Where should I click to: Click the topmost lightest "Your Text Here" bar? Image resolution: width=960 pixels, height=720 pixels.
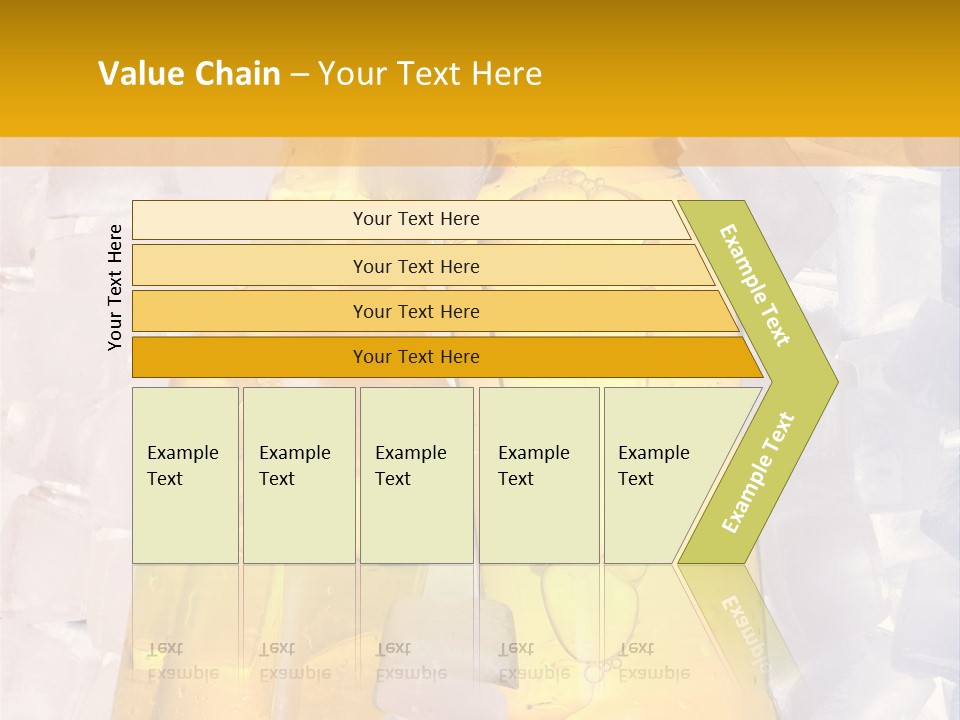pos(415,219)
